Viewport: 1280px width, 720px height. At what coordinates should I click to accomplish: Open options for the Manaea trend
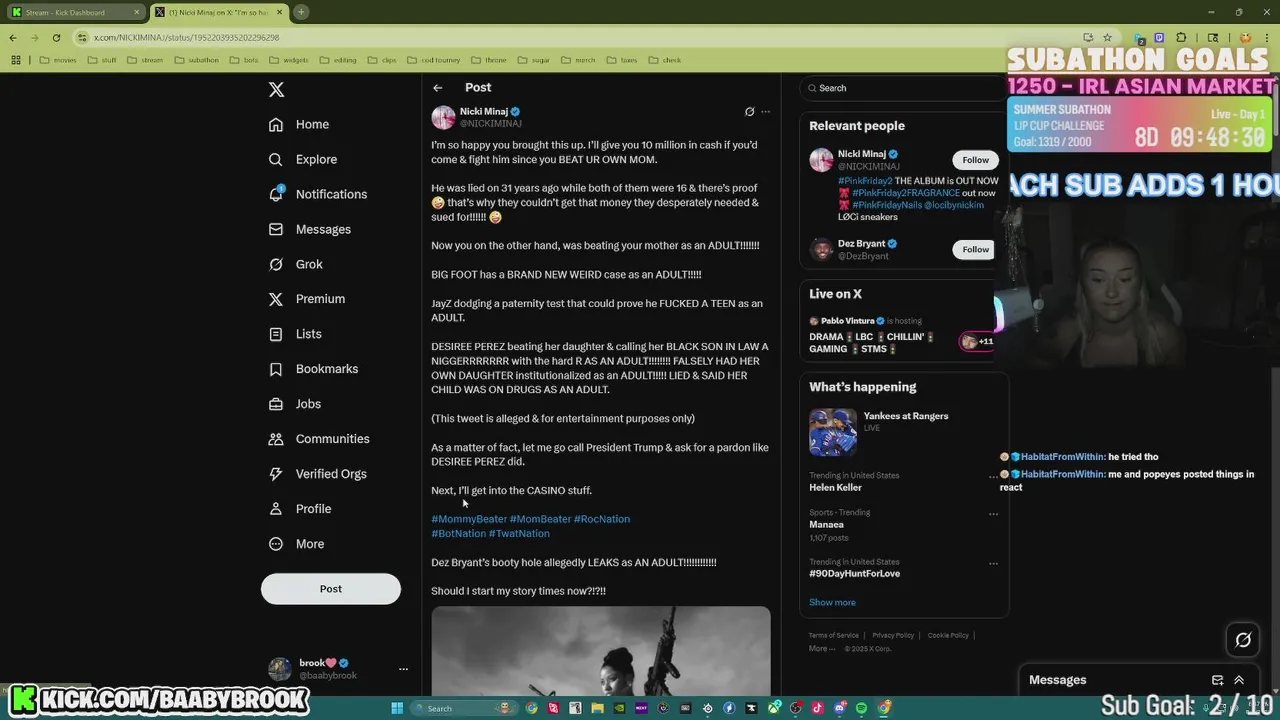tap(993, 514)
